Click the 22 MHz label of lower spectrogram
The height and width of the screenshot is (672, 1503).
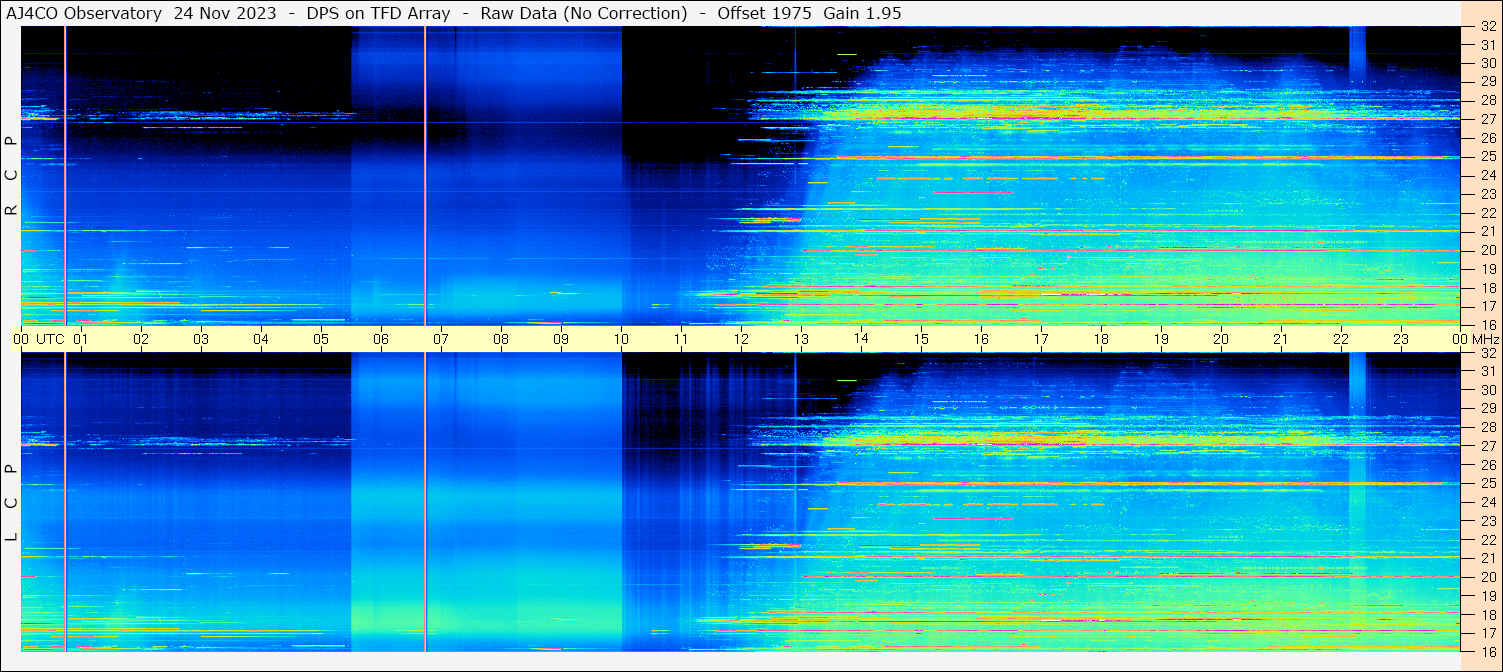[x=1486, y=540]
